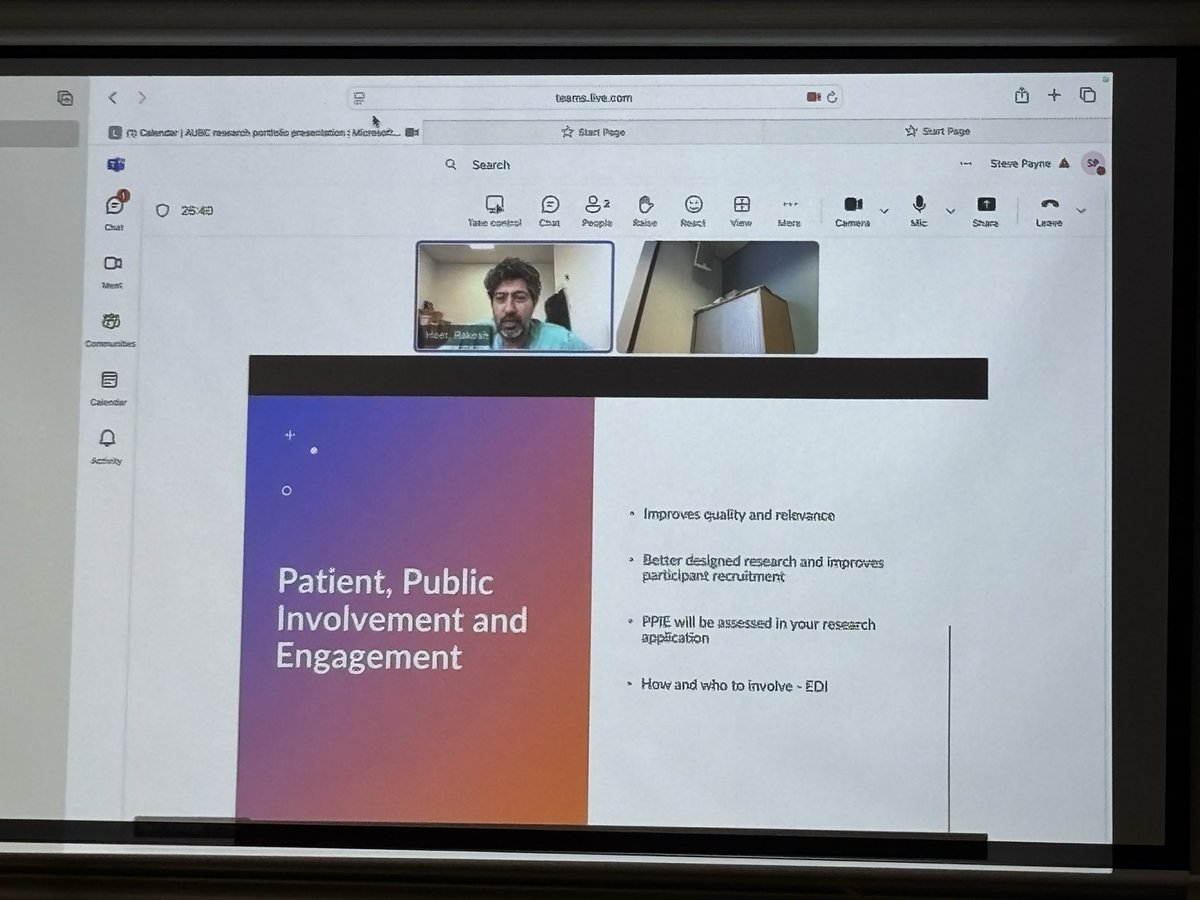Viewport: 1200px width, 900px height.
Task: Open the browser Share icon
Action: coord(1021,95)
